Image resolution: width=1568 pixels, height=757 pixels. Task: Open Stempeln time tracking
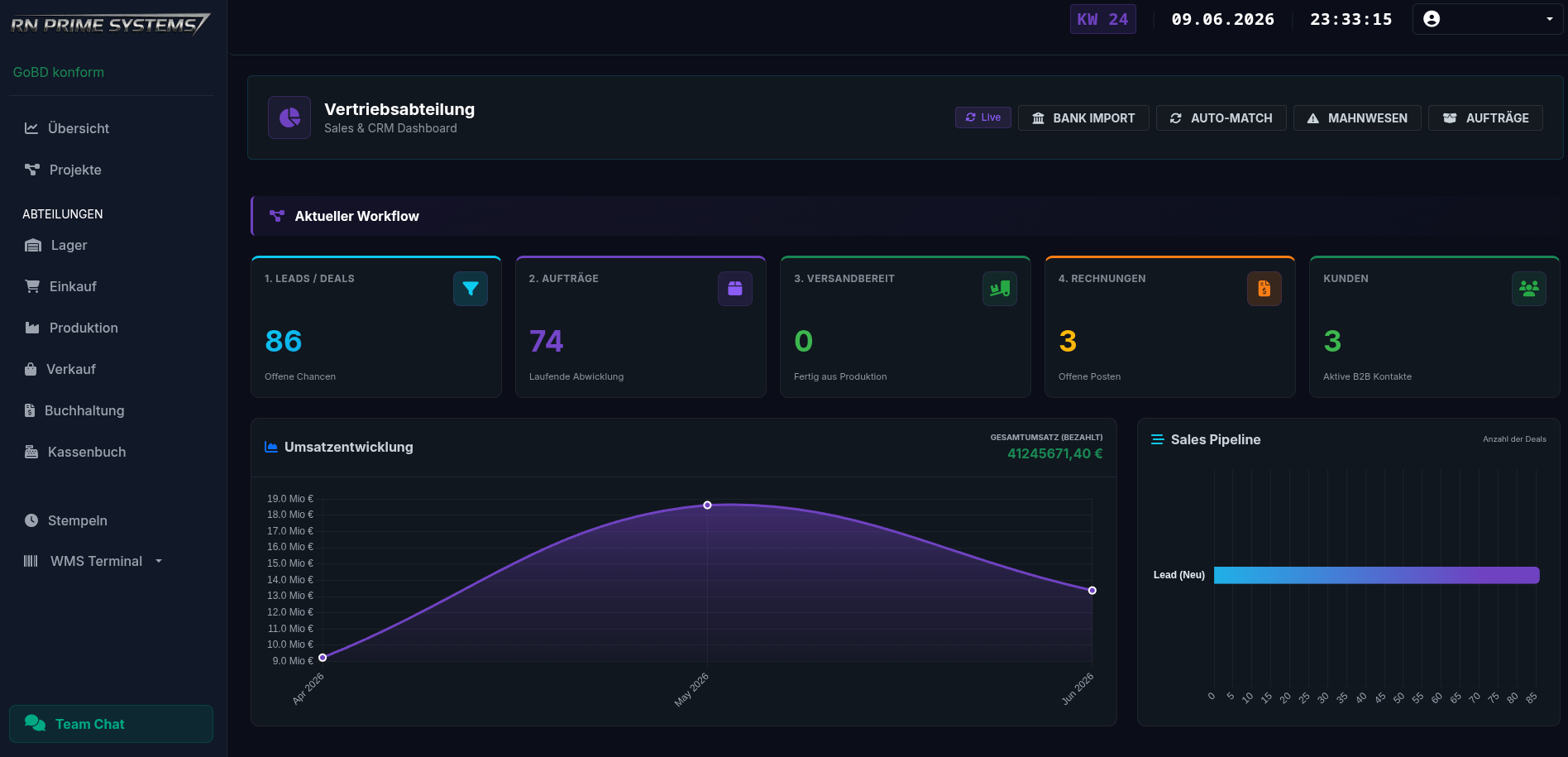point(111,520)
